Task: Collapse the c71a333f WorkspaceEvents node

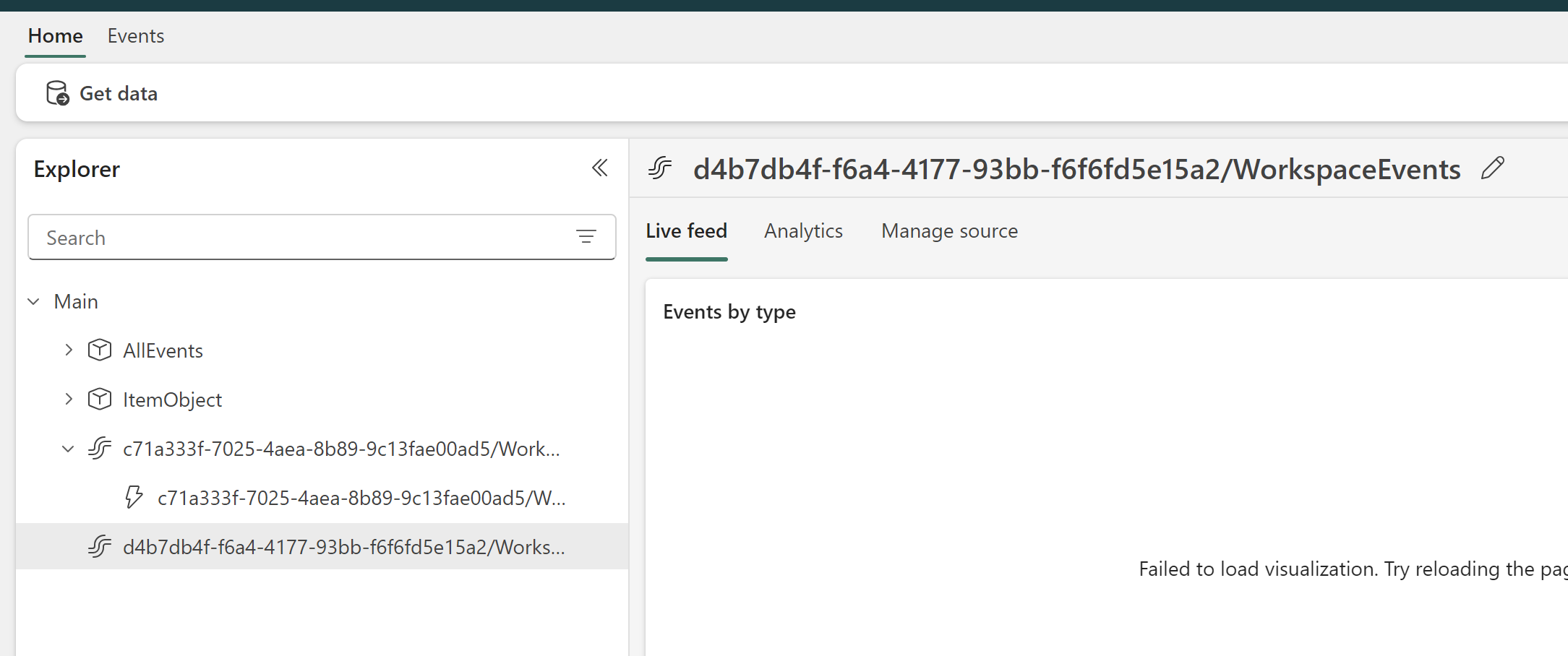Action: (67, 448)
